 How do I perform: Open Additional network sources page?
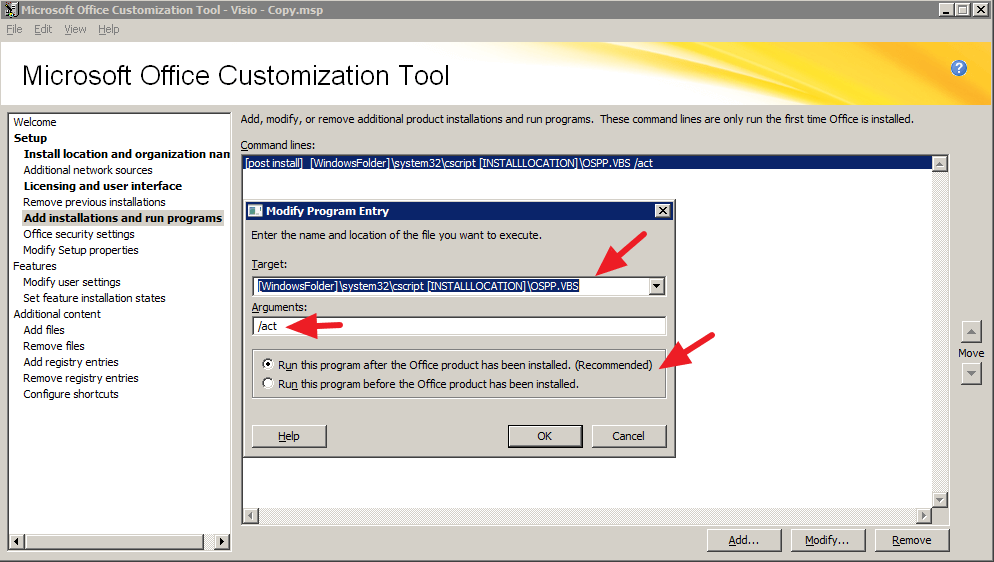(x=88, y=170)
